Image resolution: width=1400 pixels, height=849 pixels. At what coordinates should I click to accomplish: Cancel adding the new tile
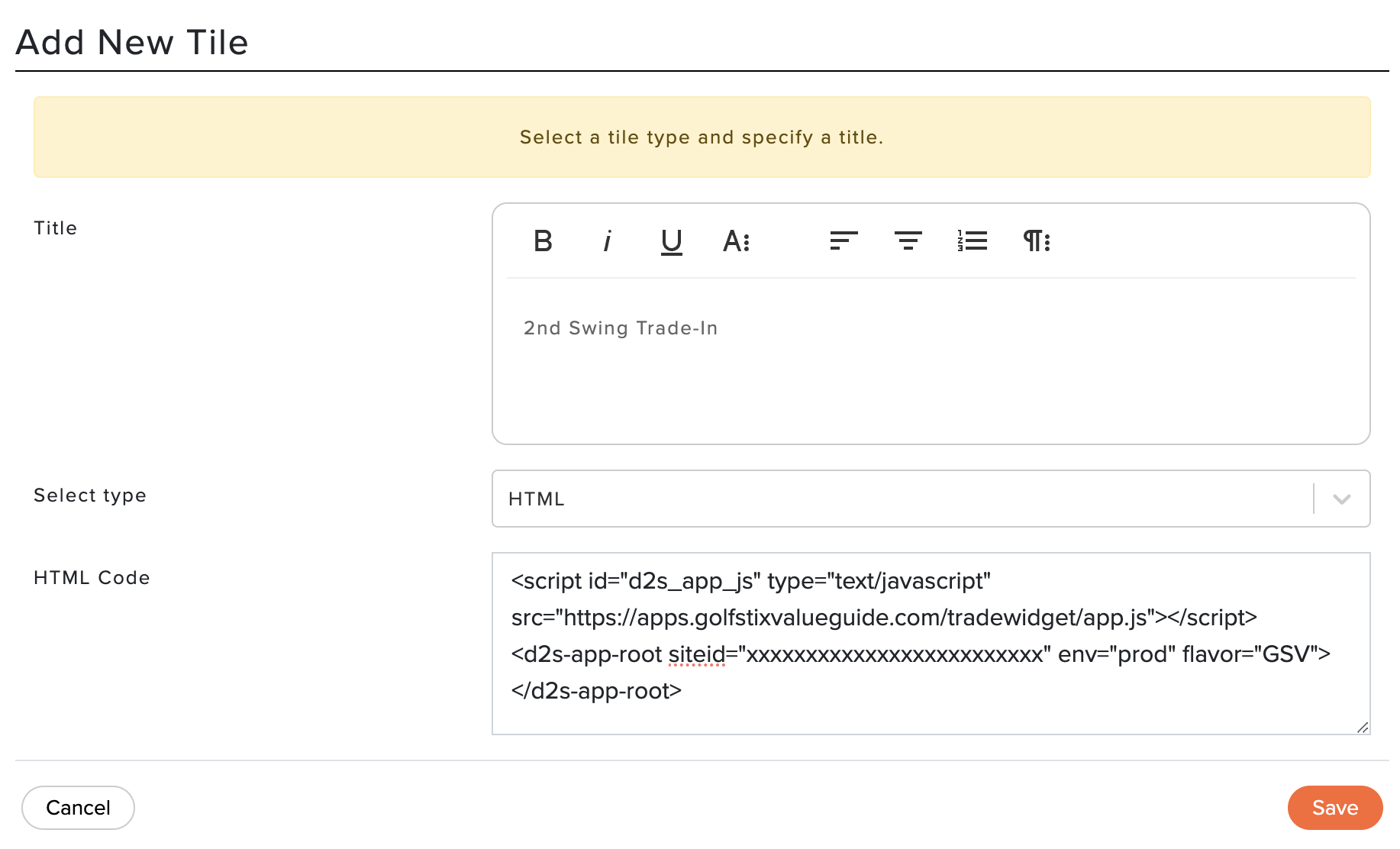click(78, 808)
